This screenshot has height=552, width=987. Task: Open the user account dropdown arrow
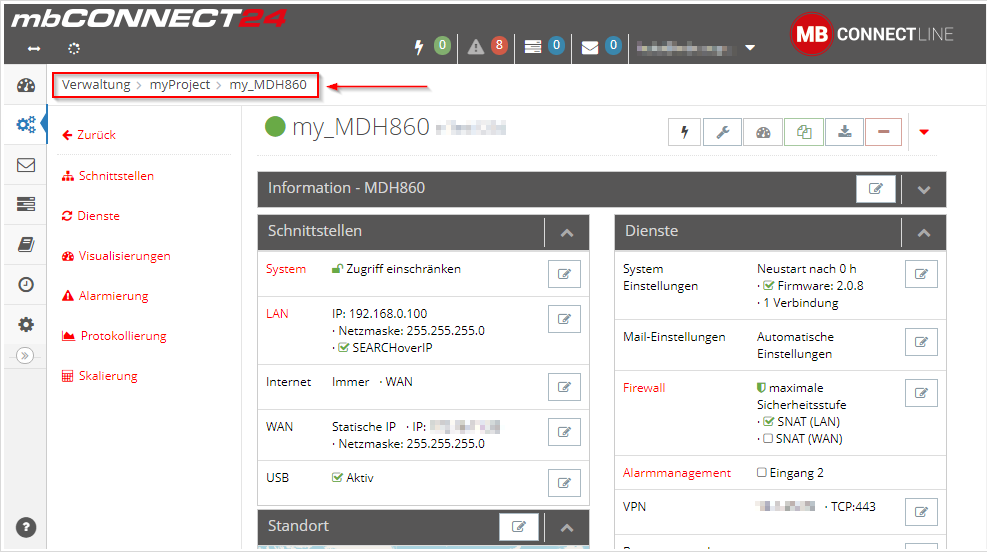pyautogui.click(x=750, y=48)
